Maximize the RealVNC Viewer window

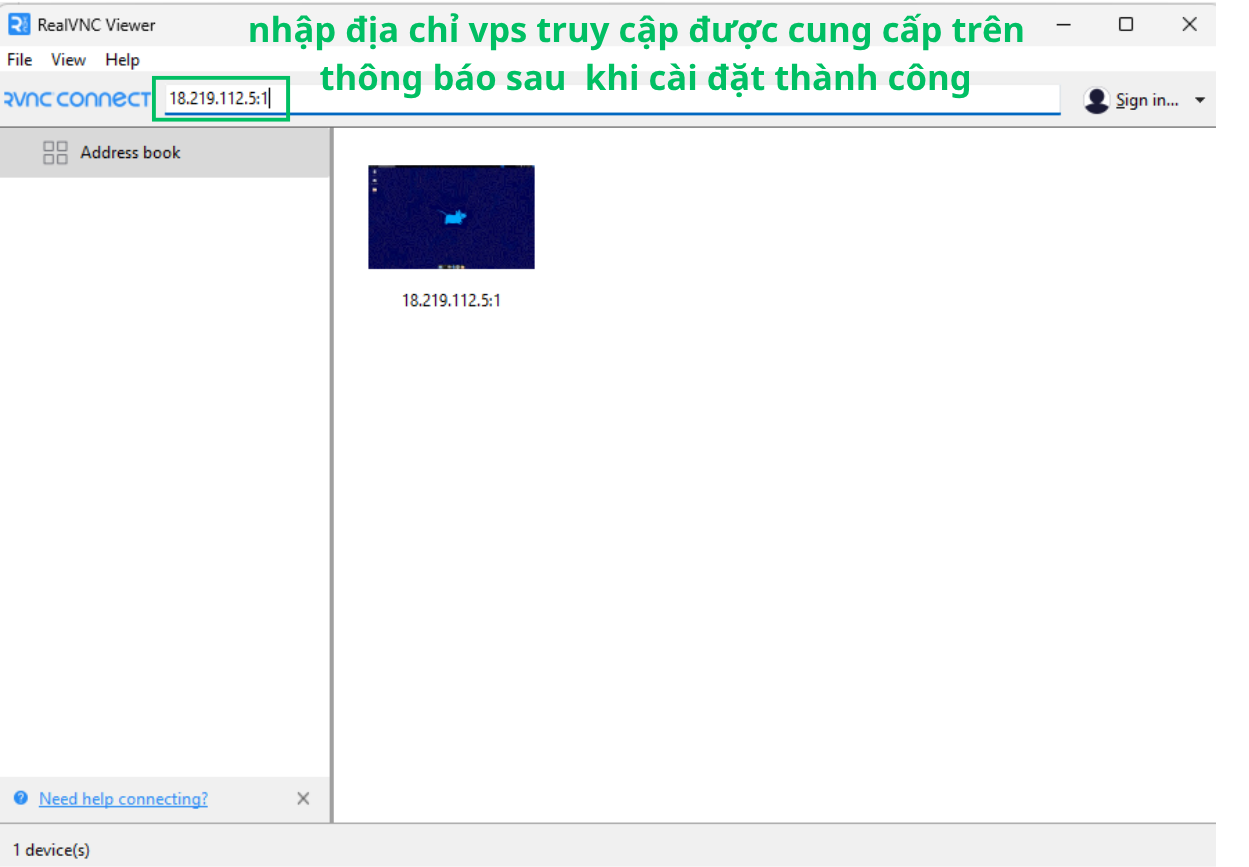[x=1126, y=25]
